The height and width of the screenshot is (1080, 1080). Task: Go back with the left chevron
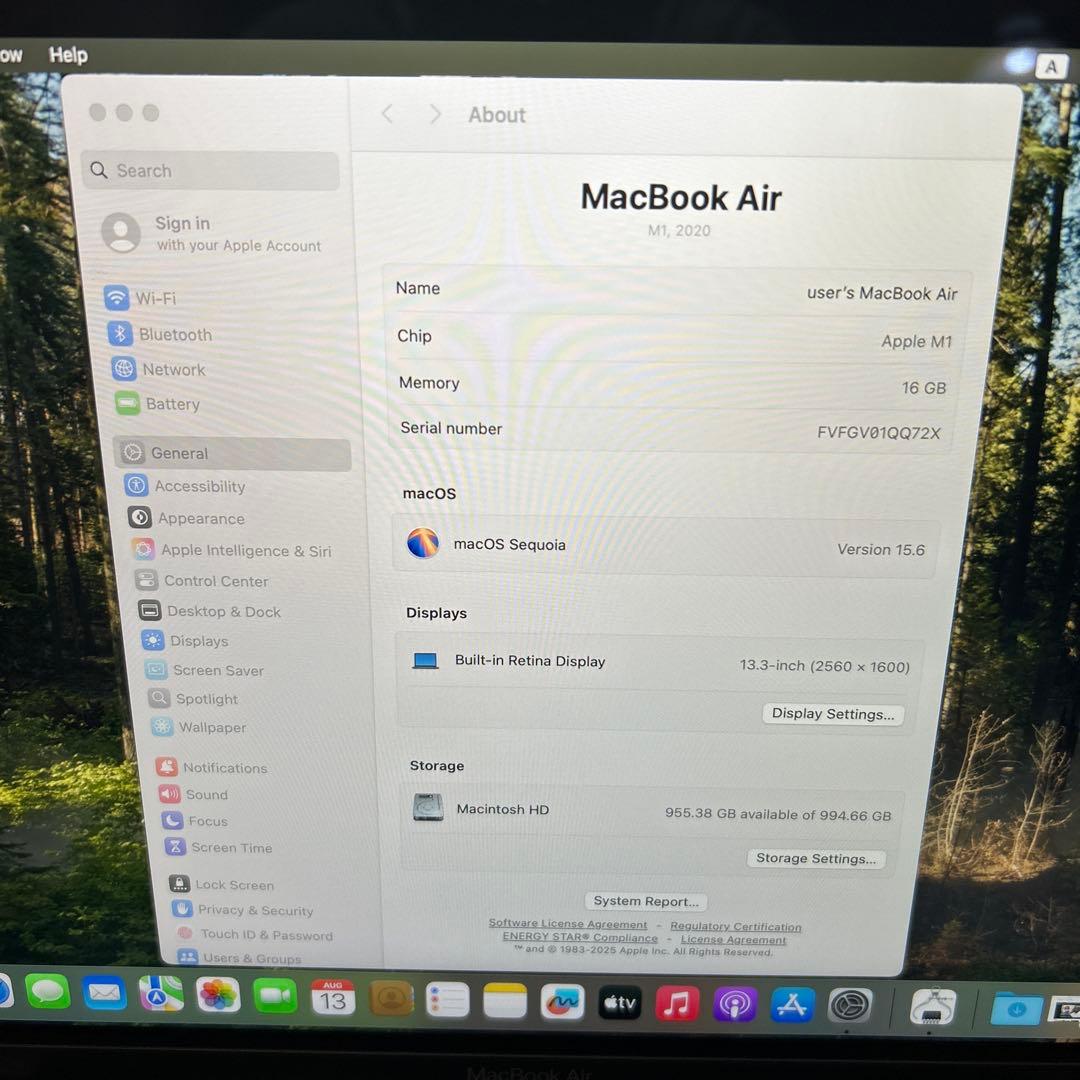(388, 114)
